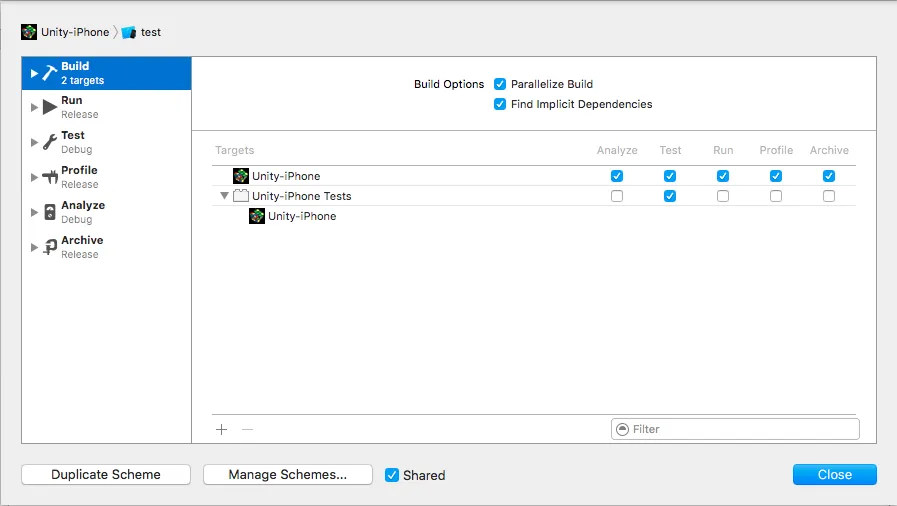Disable the Parallelize Build checkbox
The height and width of the screenshot is (506, 897).
[x=500, y=84]
